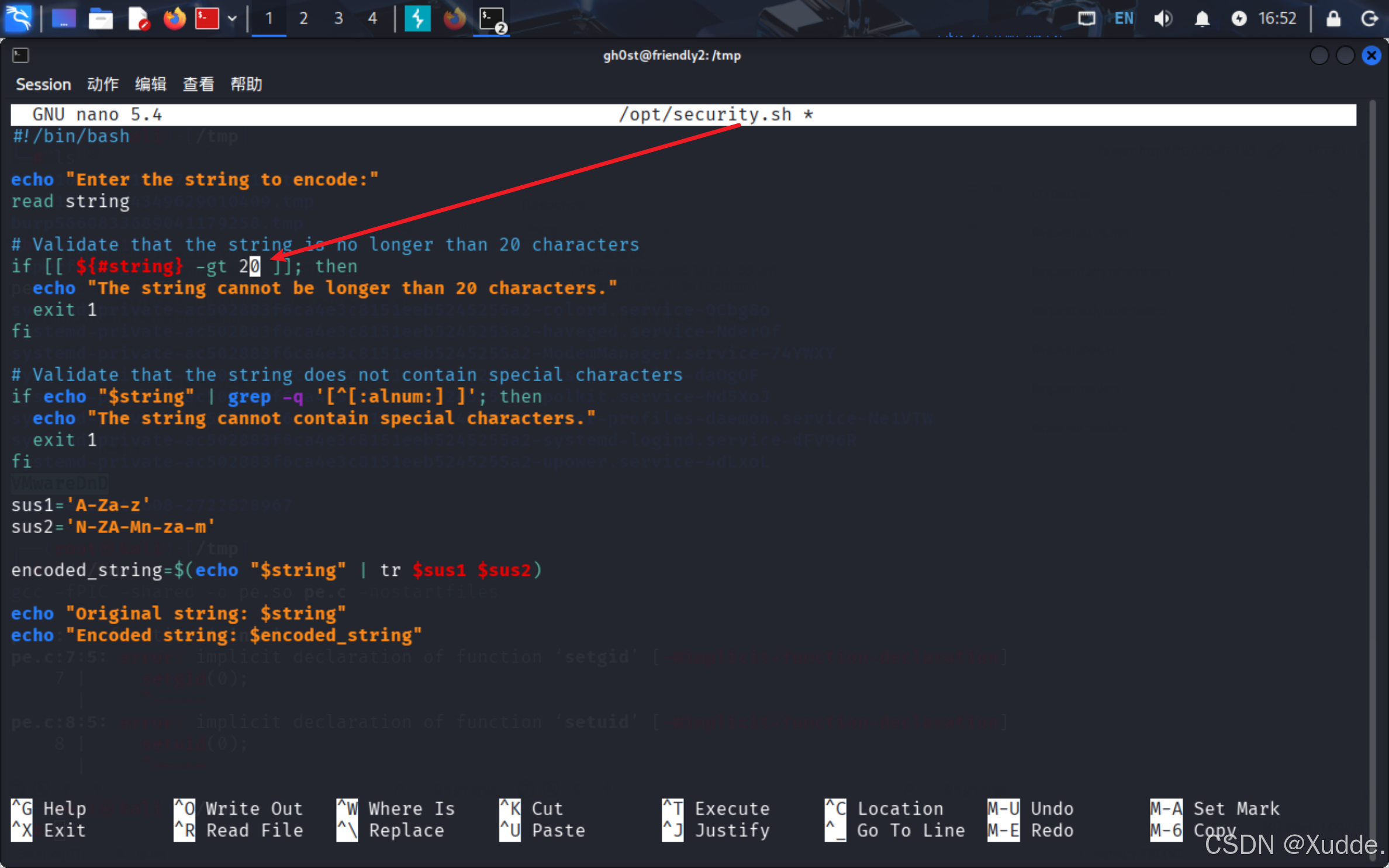Click the terminal window taskbar button
The image size is (1389, 868).
tap(492, 19)
